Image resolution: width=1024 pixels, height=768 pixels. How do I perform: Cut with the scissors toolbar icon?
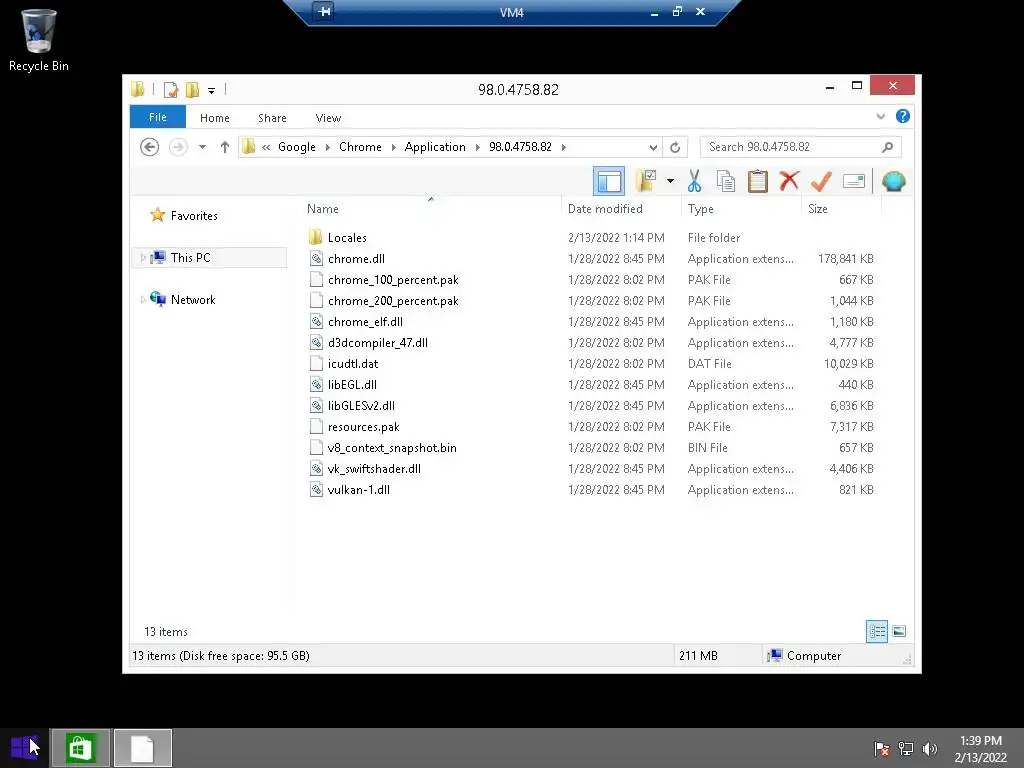694,181
